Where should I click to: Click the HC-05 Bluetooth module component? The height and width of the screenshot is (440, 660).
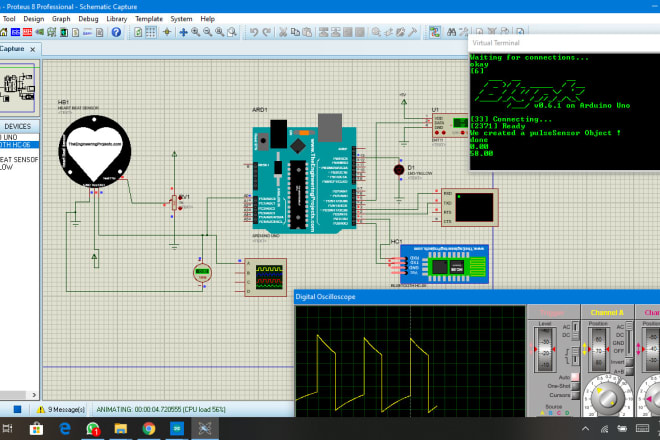(x=444, y=264)
